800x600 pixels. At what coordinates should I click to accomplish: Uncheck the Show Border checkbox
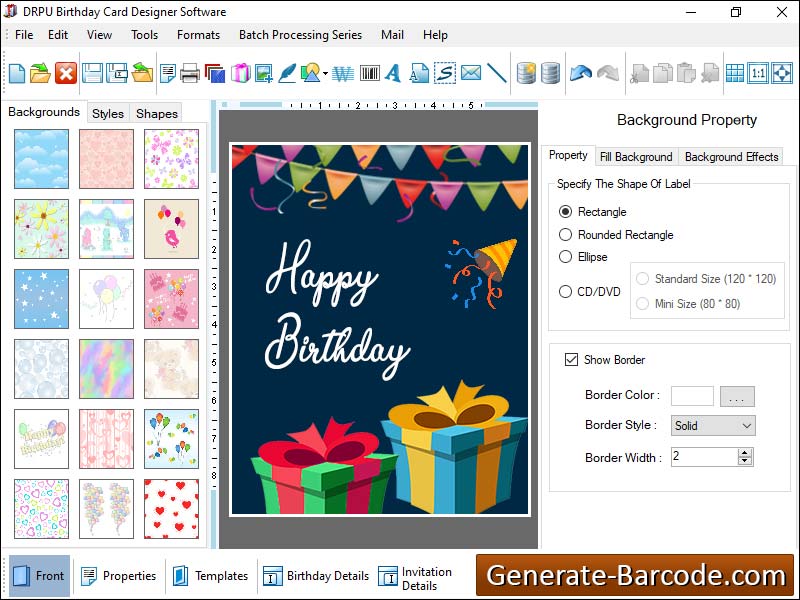point(573,359)
